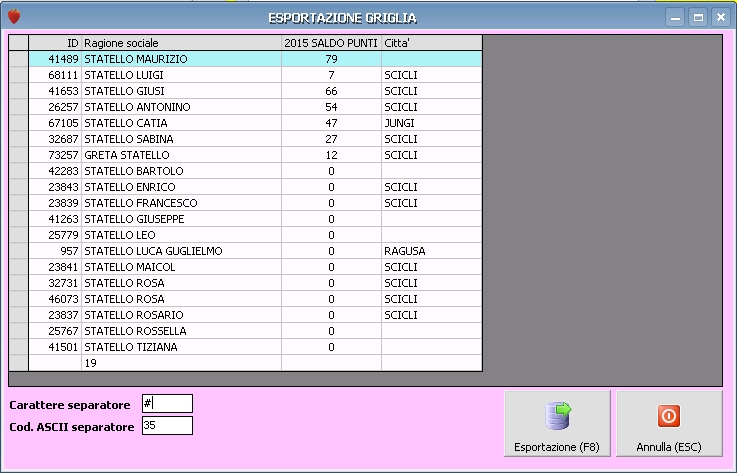Viewport: 737px width, 473px height.
Task: Close the Esportazione Griglia window
Action: (721, 17)
